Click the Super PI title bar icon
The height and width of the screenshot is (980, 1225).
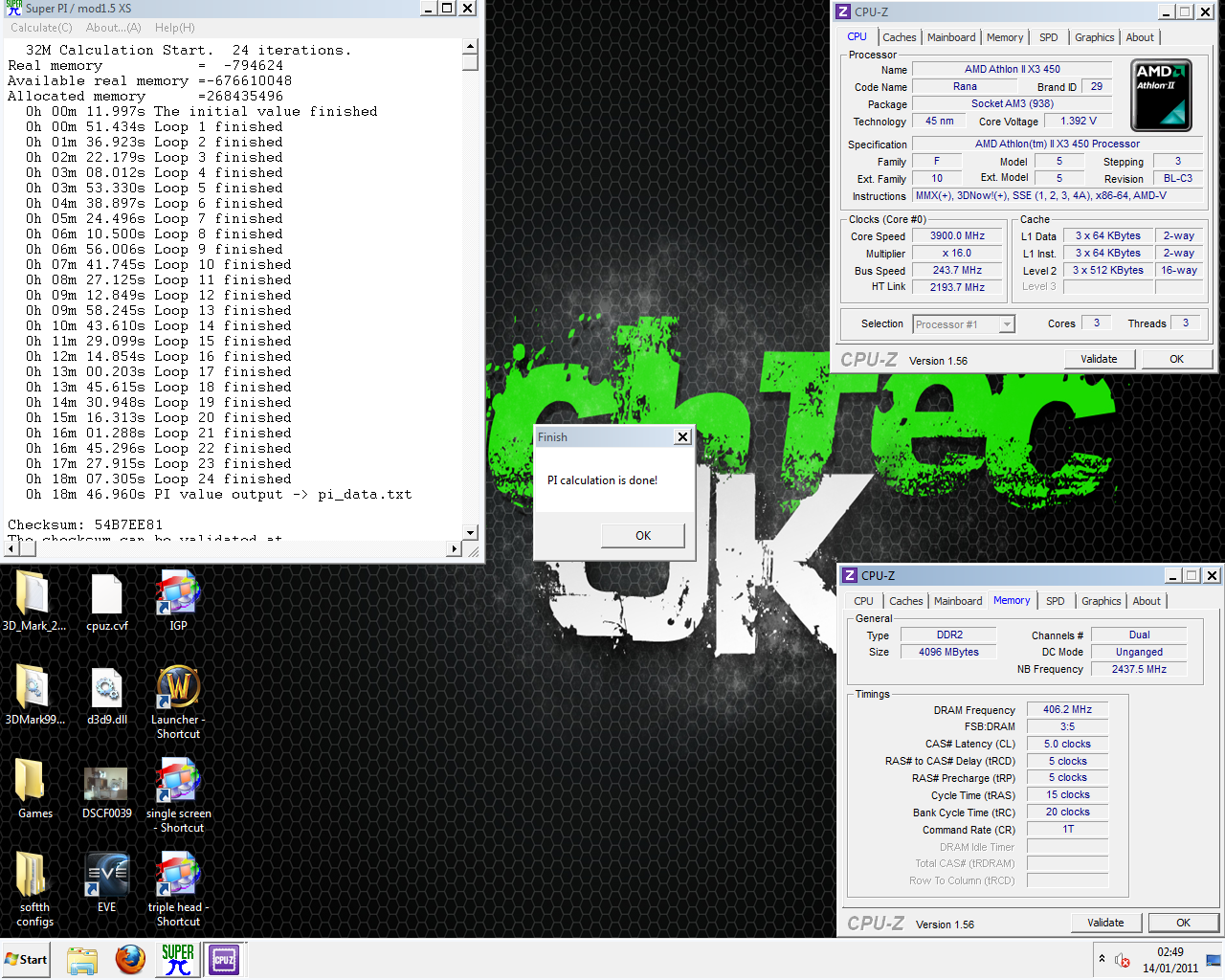click(x=14, y=9)
